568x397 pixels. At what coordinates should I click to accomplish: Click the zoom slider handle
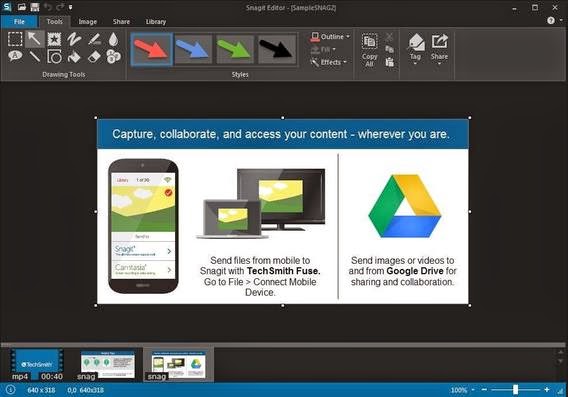click(x=515, y=390)
